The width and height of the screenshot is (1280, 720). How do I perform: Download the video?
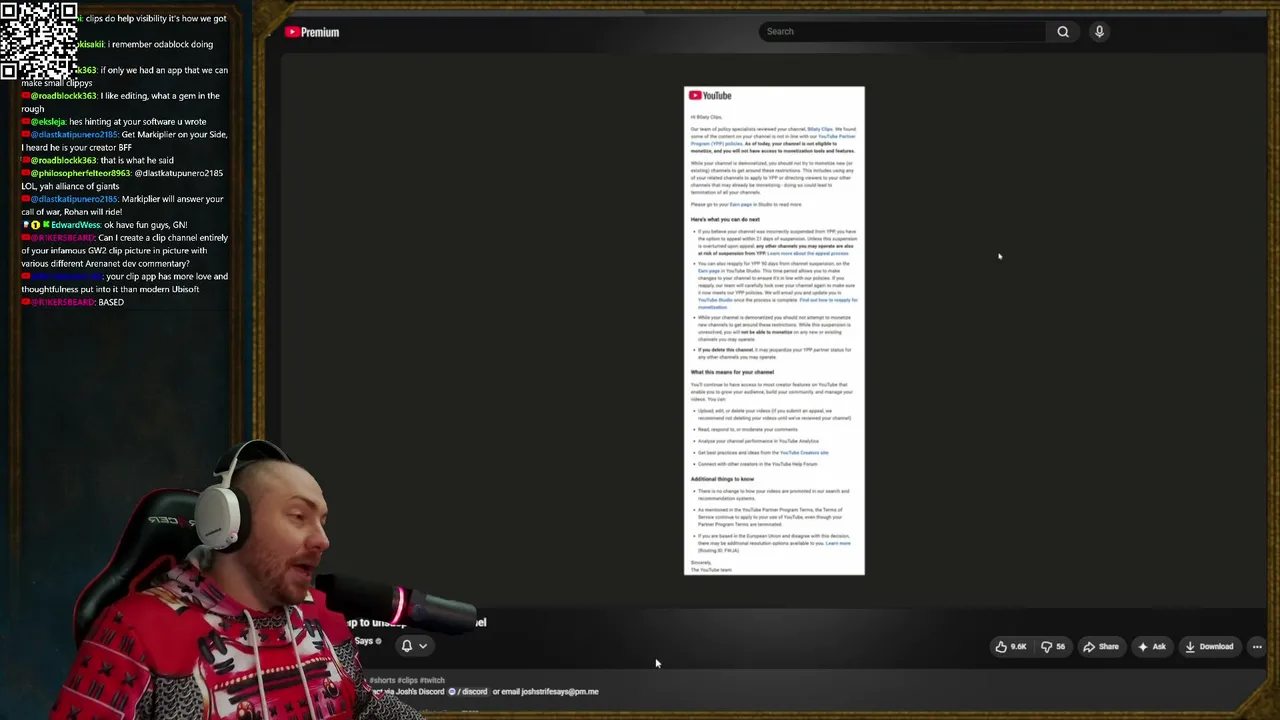pyautogui.click(x=1209, y=647)
